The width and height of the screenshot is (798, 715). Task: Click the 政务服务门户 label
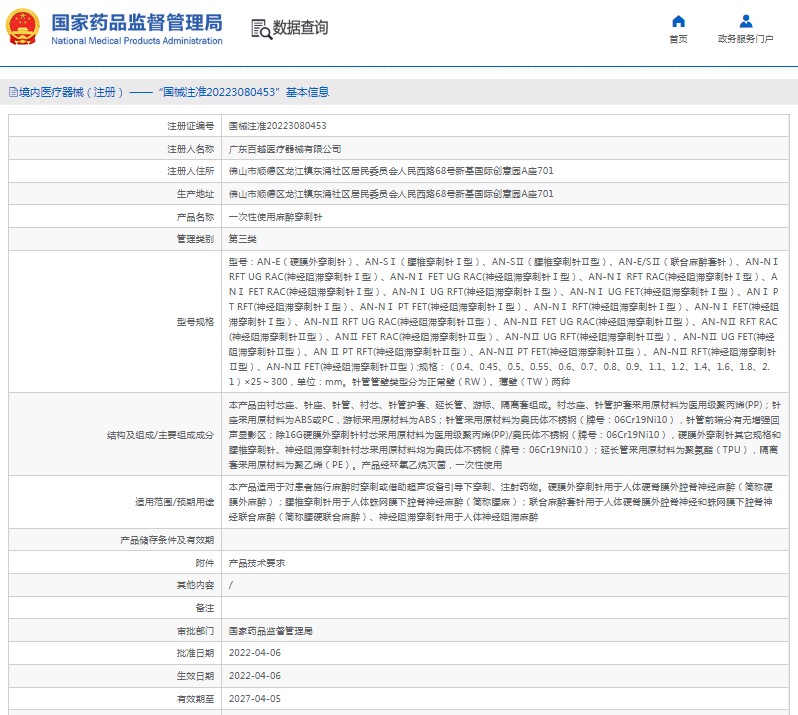tap(746, 39)
